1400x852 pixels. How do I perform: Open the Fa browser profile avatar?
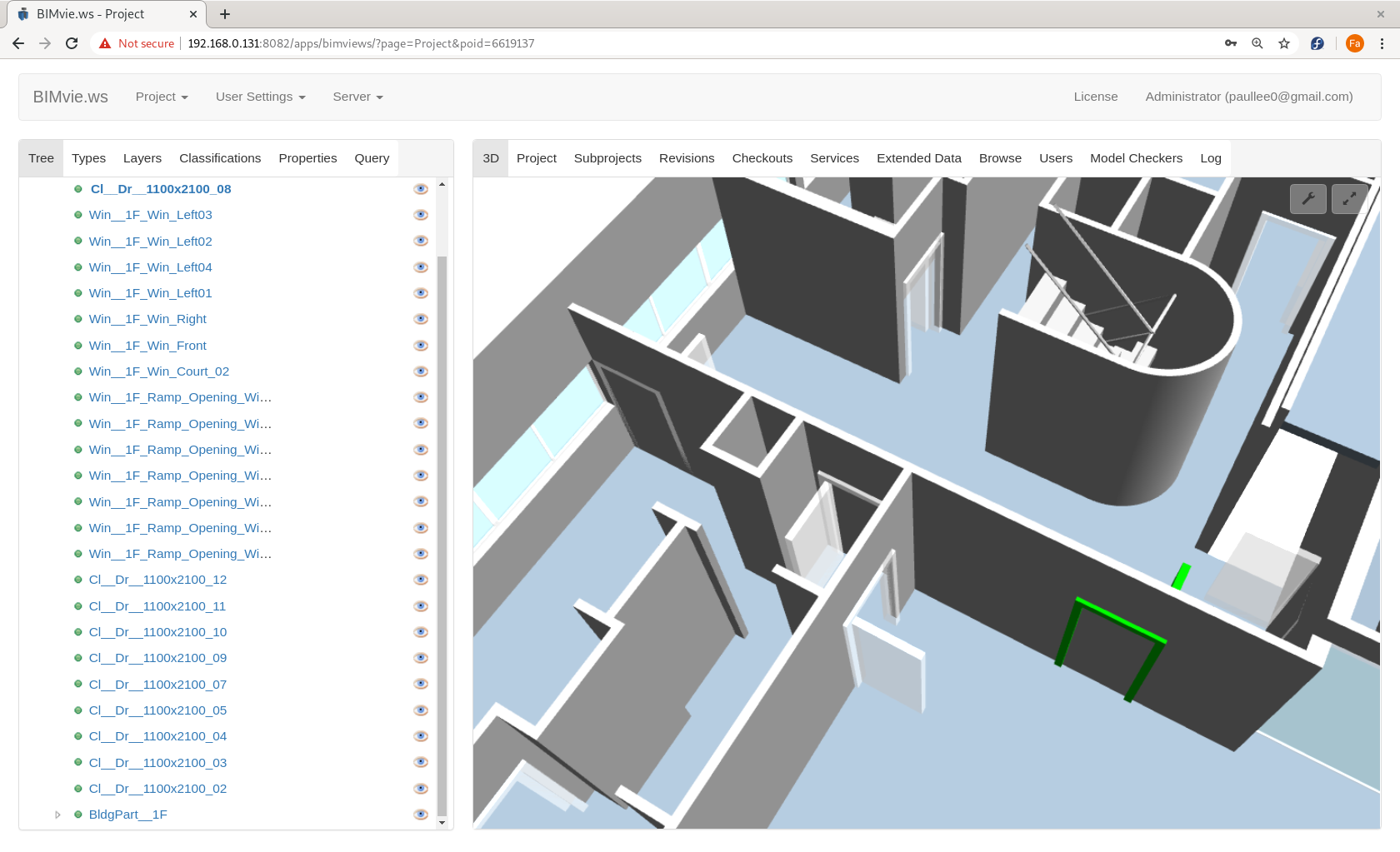click(x=1355, y=43)
